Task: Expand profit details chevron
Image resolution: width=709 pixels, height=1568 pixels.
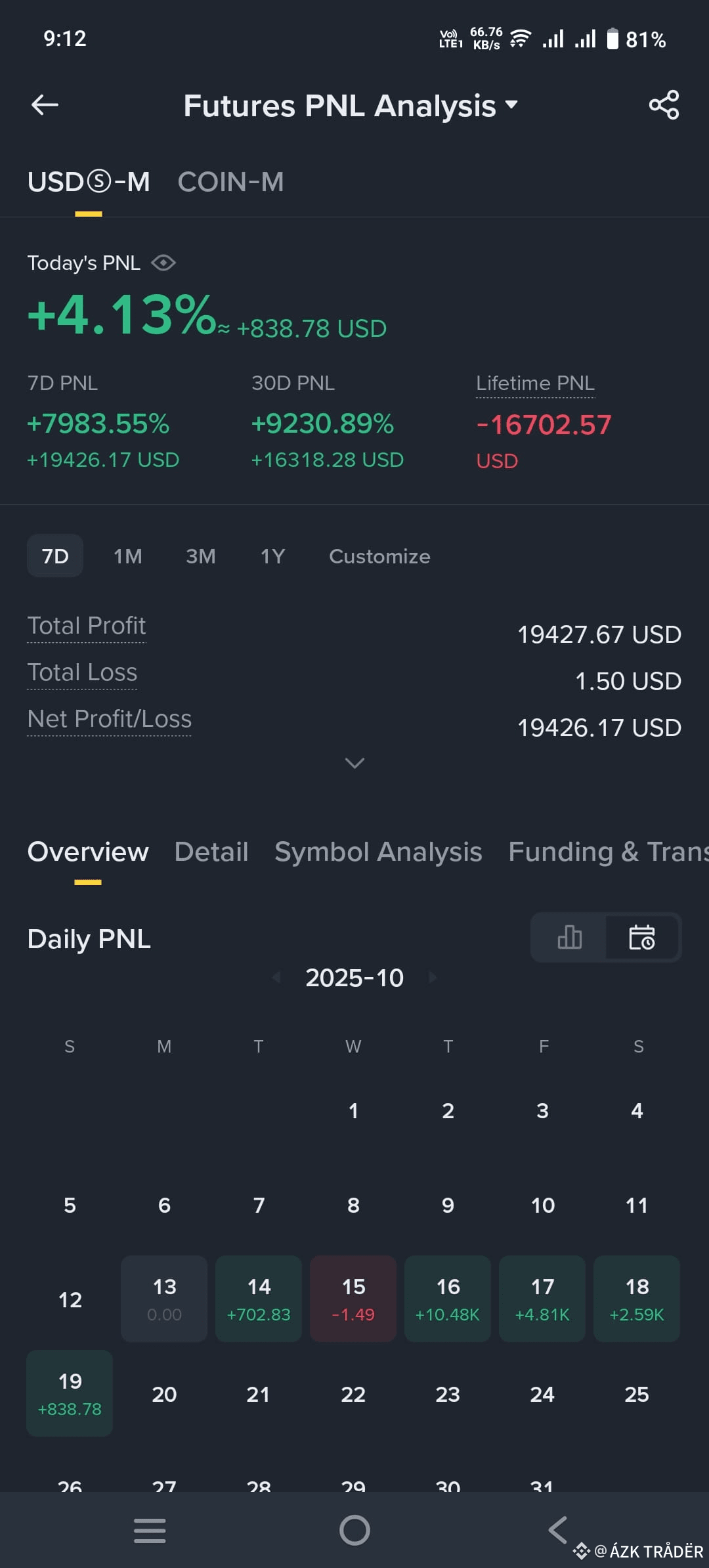Action: 354,763
